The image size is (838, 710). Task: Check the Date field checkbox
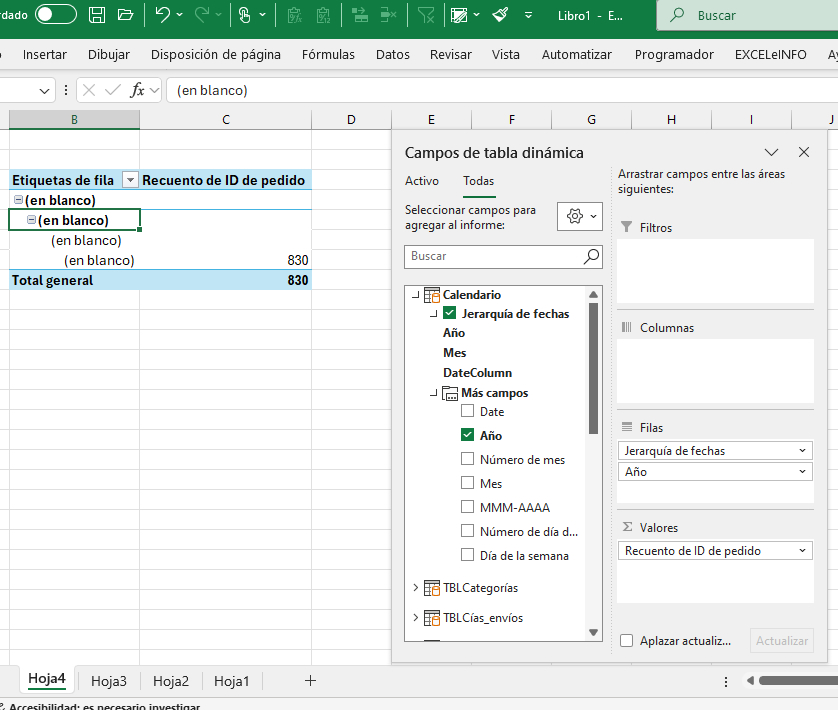(x=468, y=411)
